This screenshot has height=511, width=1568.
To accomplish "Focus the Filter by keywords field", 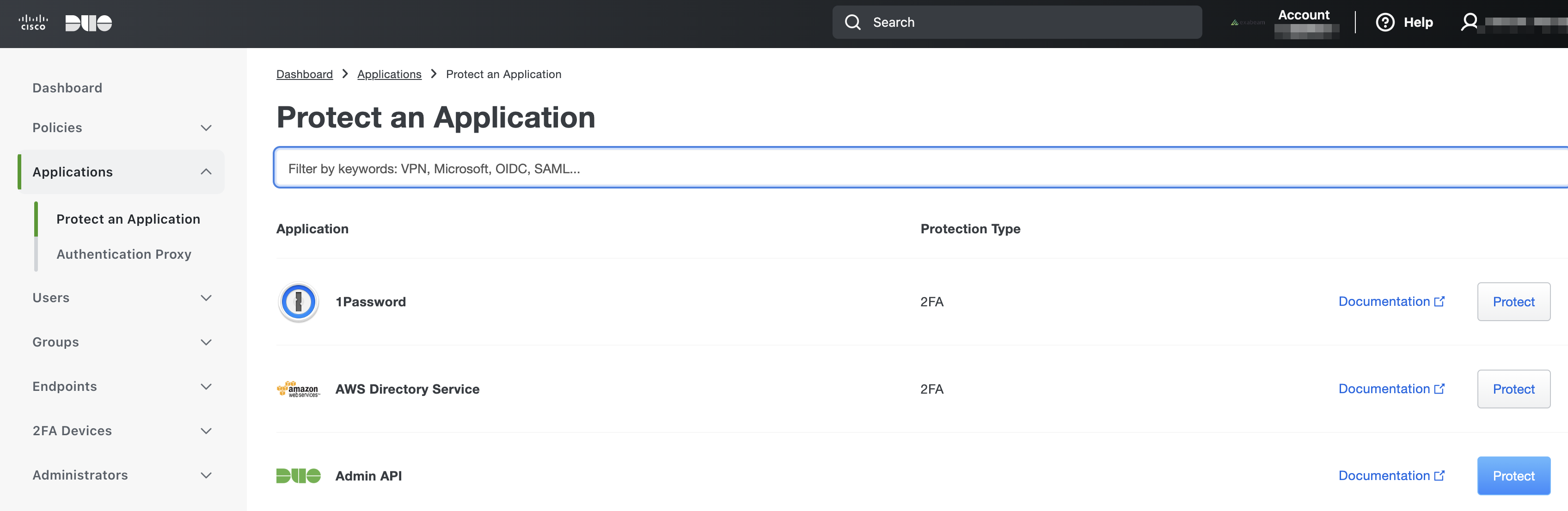I will click(x=921, y=168).
